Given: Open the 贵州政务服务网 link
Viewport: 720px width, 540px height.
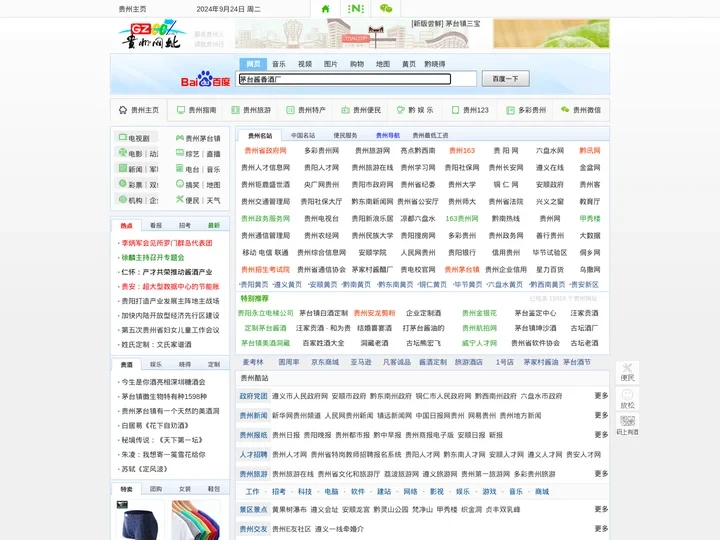Looking at the screenshot, I should click(x=265, y=219).
